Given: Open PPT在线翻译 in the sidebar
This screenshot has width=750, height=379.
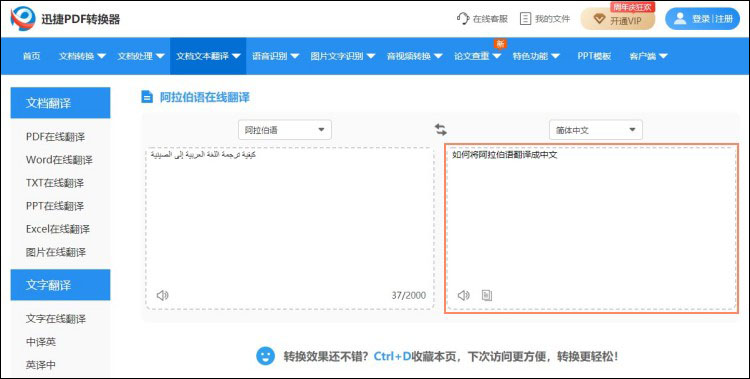Looking at the screenshot, I should [x=55, y=206].
